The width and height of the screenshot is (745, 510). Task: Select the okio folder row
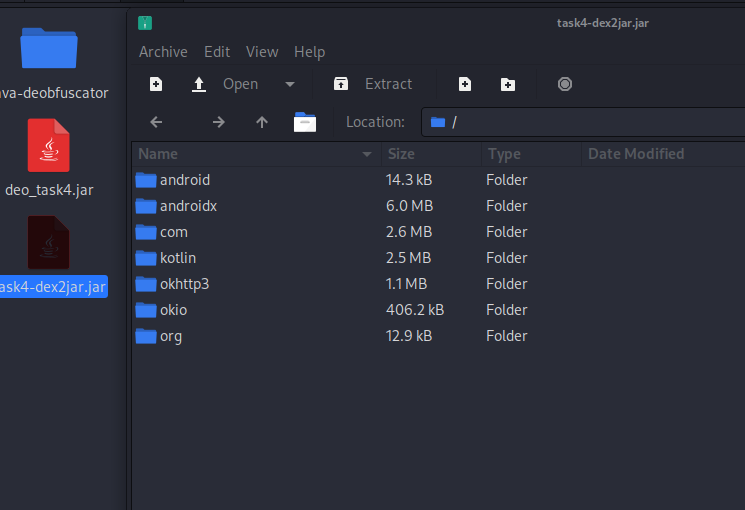coord(438,310)
